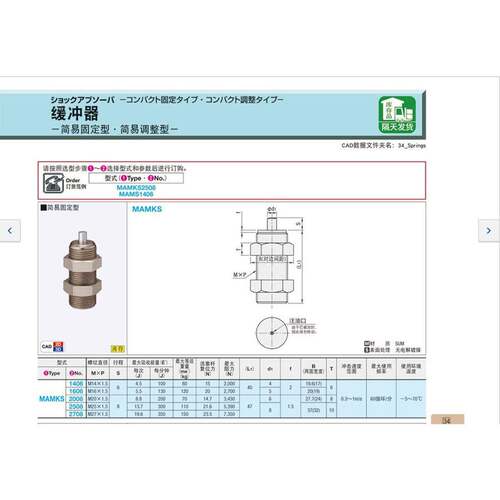This screenshot has width=500, height=500.
Task: Click the green next-day shipping stock icon
Action: (x=397, y=115)
